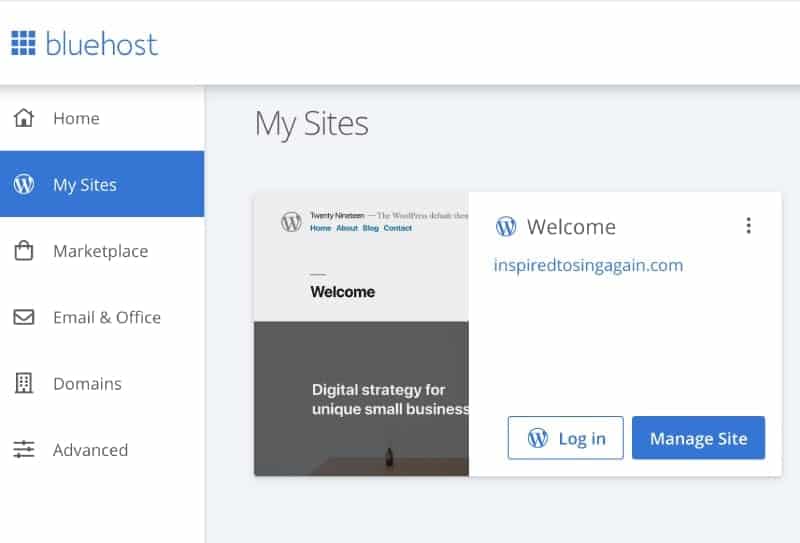The height and width of the screenshot is (543, 800).
Task: Click the Manage Site button
Action: click(x=698, y=438)
